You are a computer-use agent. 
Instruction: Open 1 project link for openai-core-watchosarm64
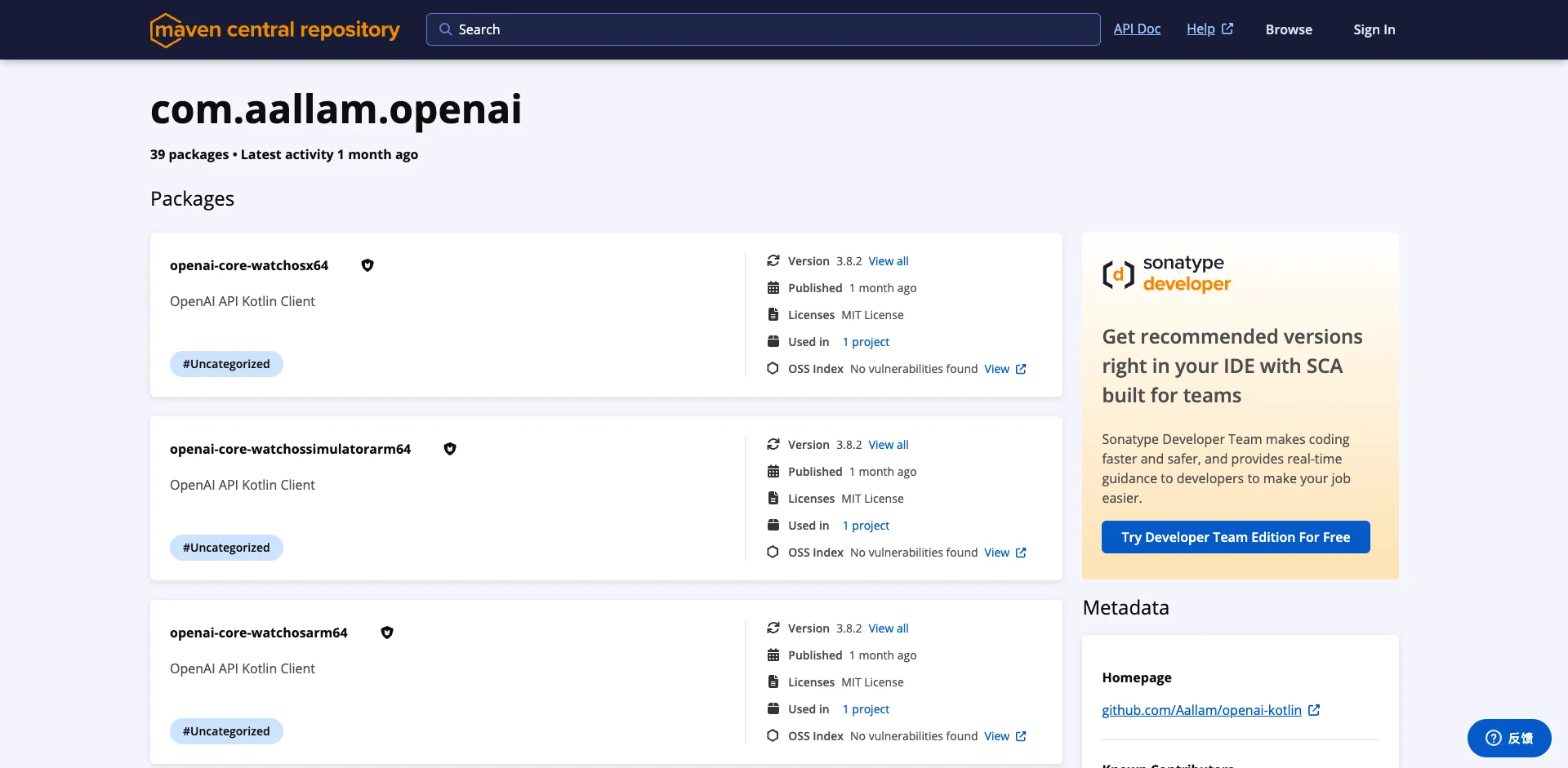coord(866,709)
